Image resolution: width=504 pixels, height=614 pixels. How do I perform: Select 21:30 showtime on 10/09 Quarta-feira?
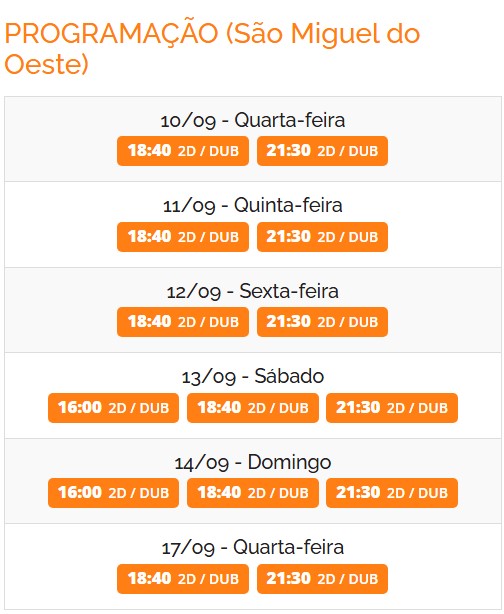[322, 151]
